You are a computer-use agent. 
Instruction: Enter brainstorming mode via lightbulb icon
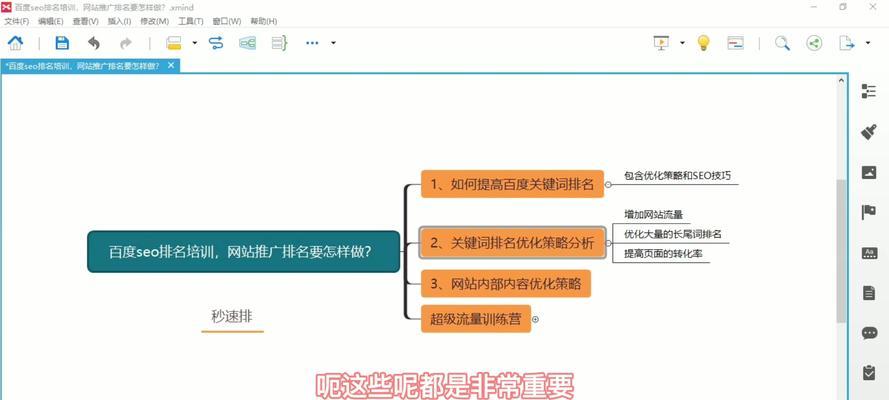coord(703,43)
